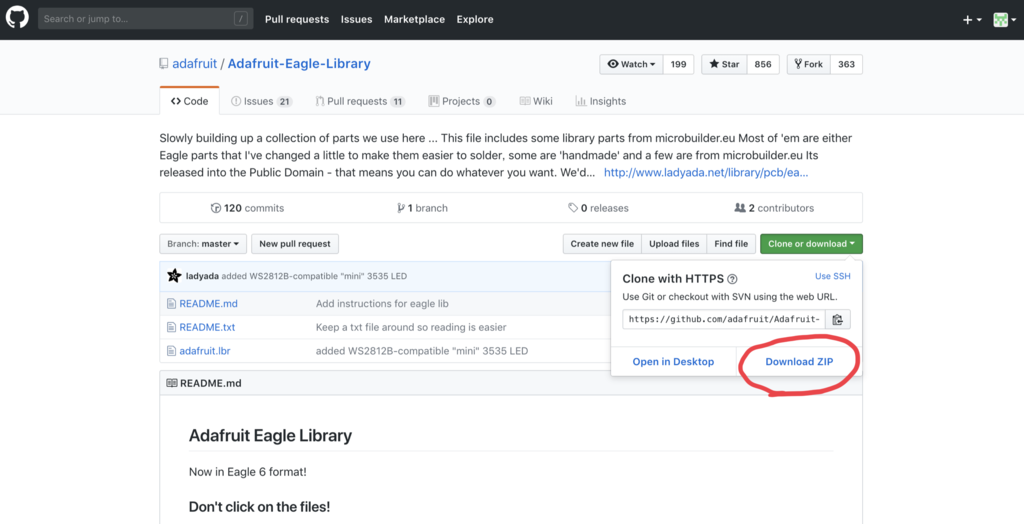Click the README.md header book icon
1024x524 pixels.
(172, 383)
